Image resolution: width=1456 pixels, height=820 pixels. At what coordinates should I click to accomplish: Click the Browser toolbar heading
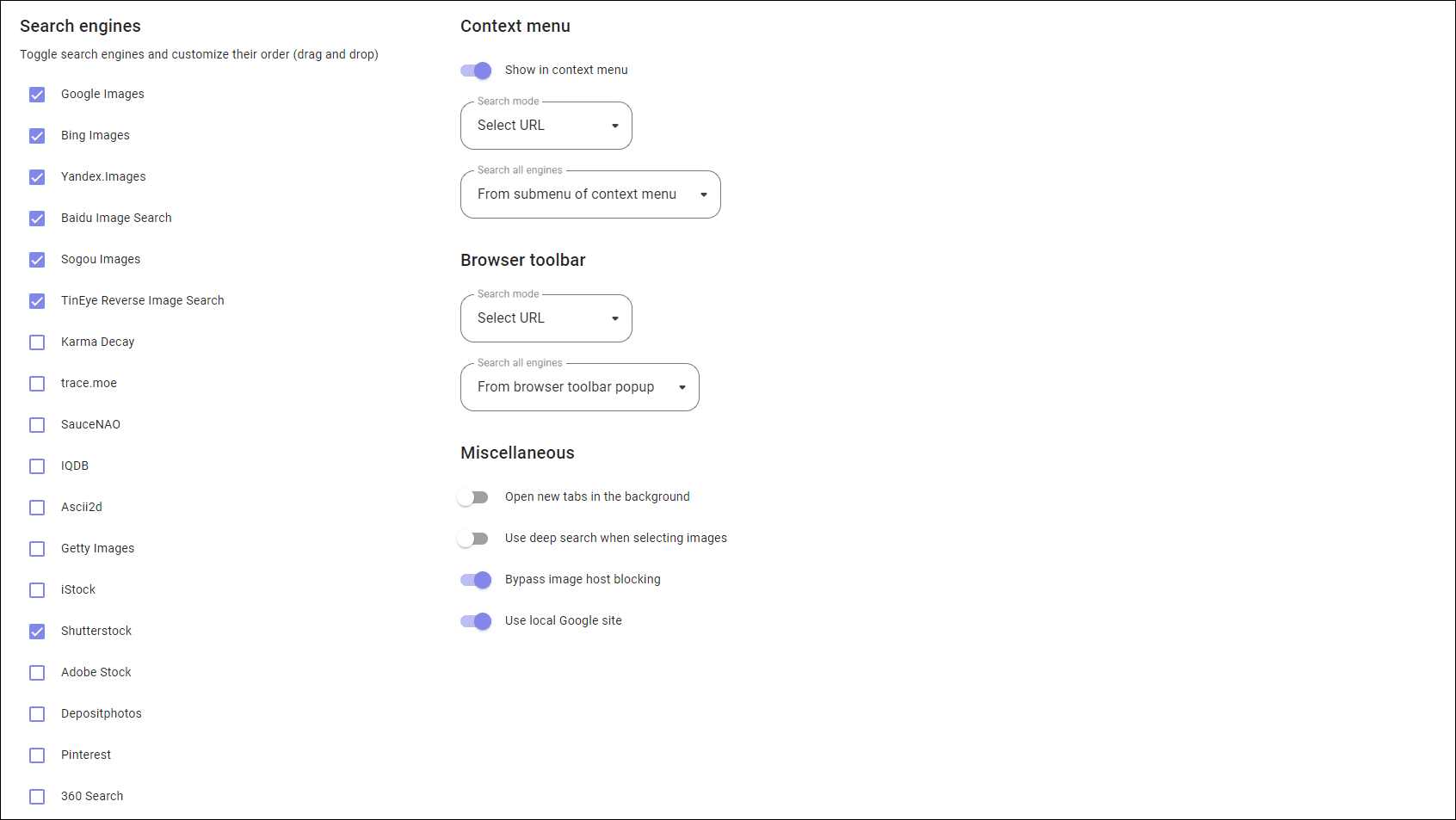click(x=523, y=260)
